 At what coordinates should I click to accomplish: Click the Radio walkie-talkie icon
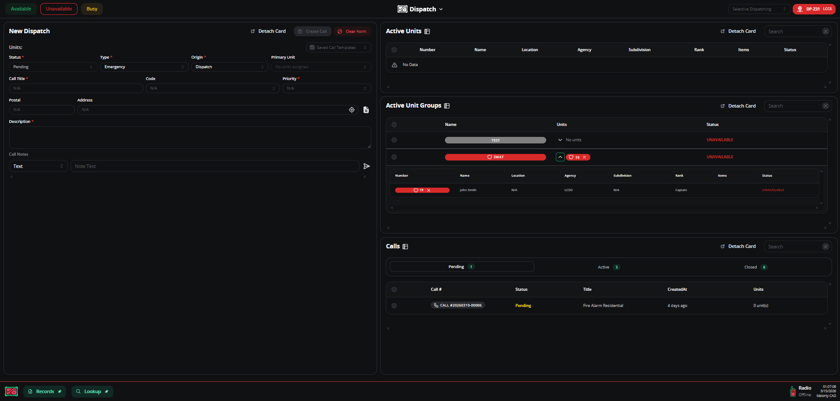pyautogui.click(x=792, y=391)
